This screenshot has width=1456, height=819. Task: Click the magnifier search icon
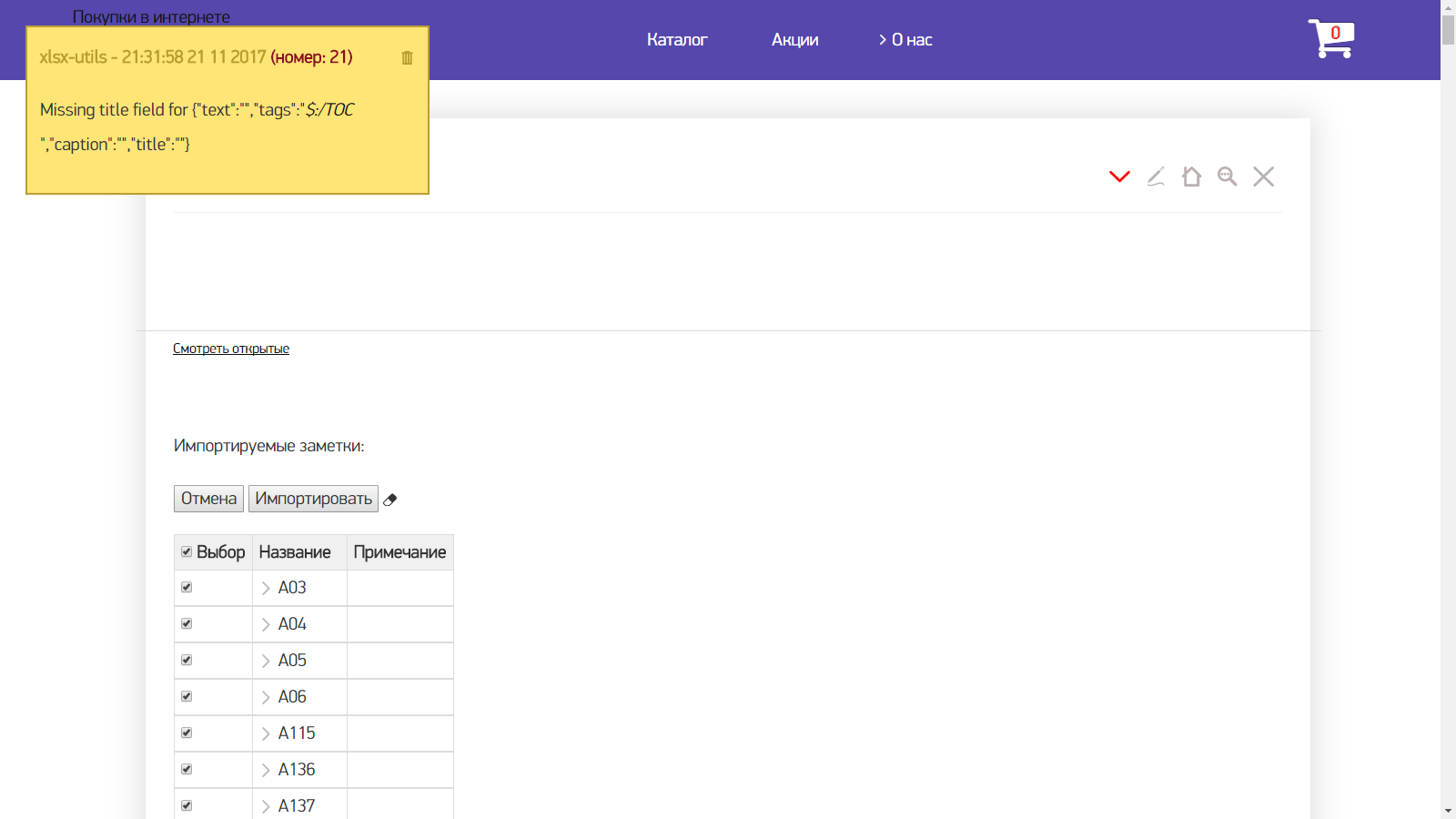coord(1228,177)
